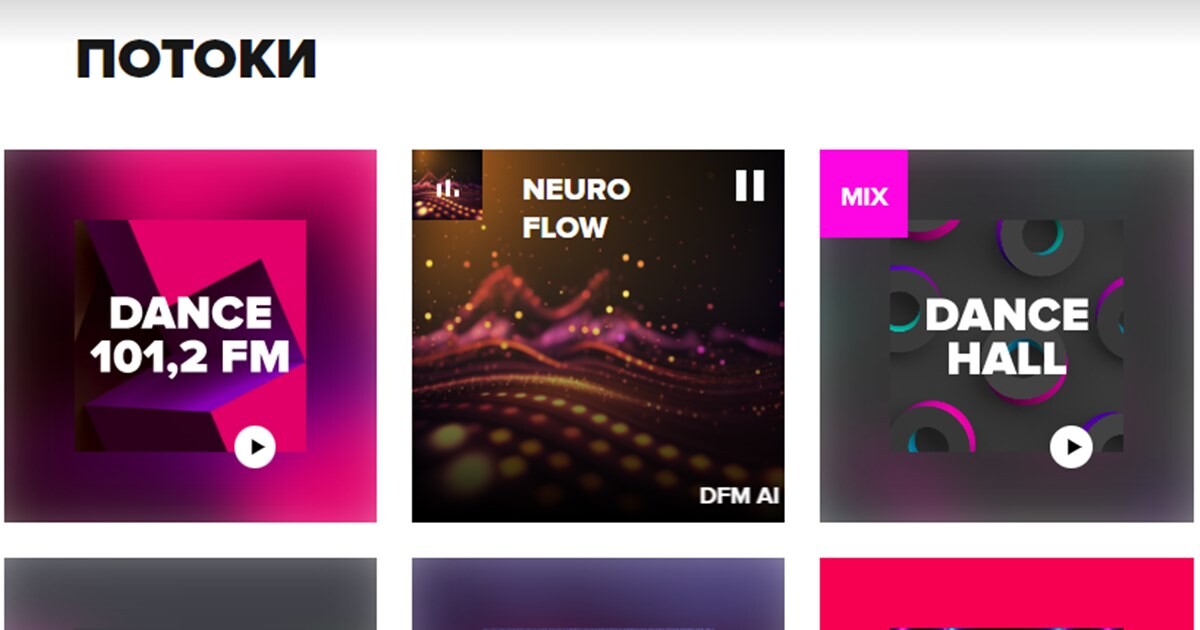
Task: Open the red stream tile below Dance Hall
Action: pos(1006,594)
